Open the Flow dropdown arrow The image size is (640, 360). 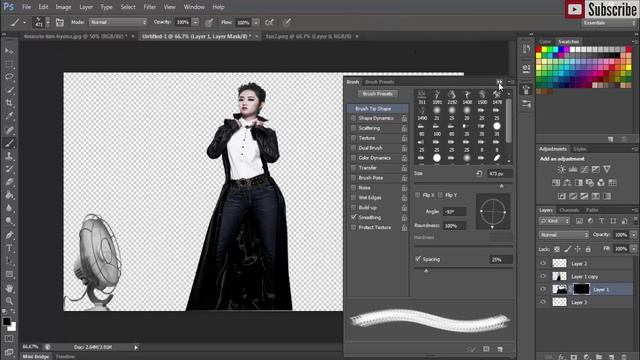pos(256,22)
